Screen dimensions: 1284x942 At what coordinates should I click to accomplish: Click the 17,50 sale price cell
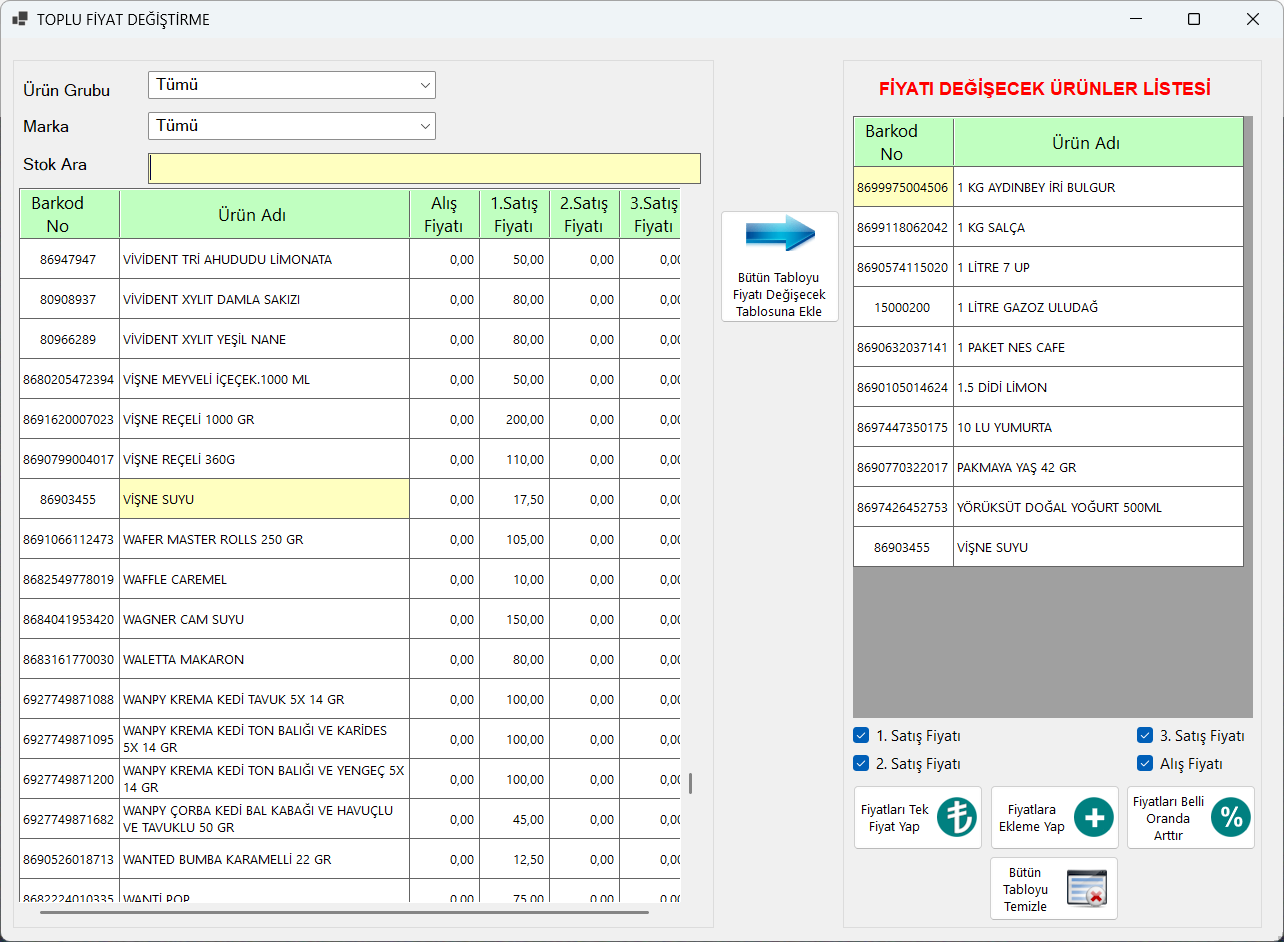(514, 499)
